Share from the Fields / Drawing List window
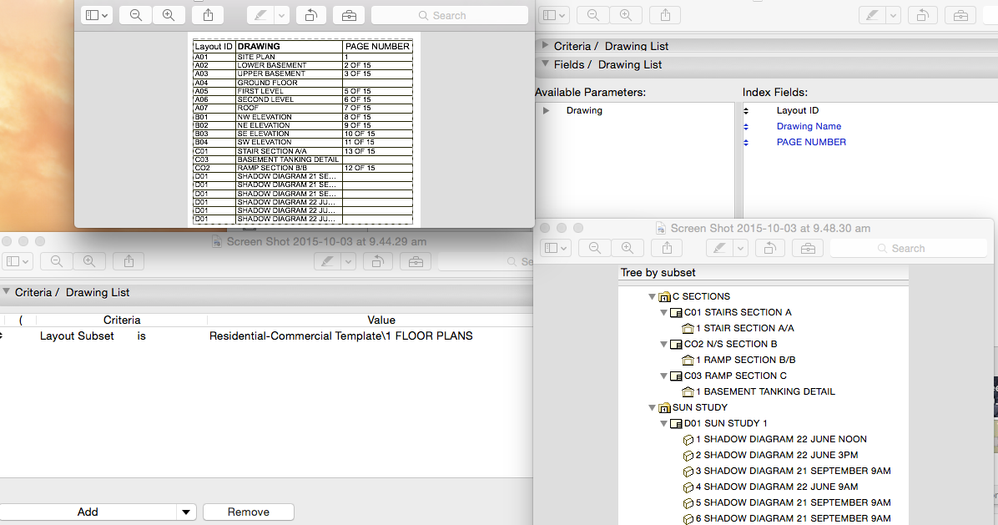This screenshot has height=525, width=998. point(665,15)
